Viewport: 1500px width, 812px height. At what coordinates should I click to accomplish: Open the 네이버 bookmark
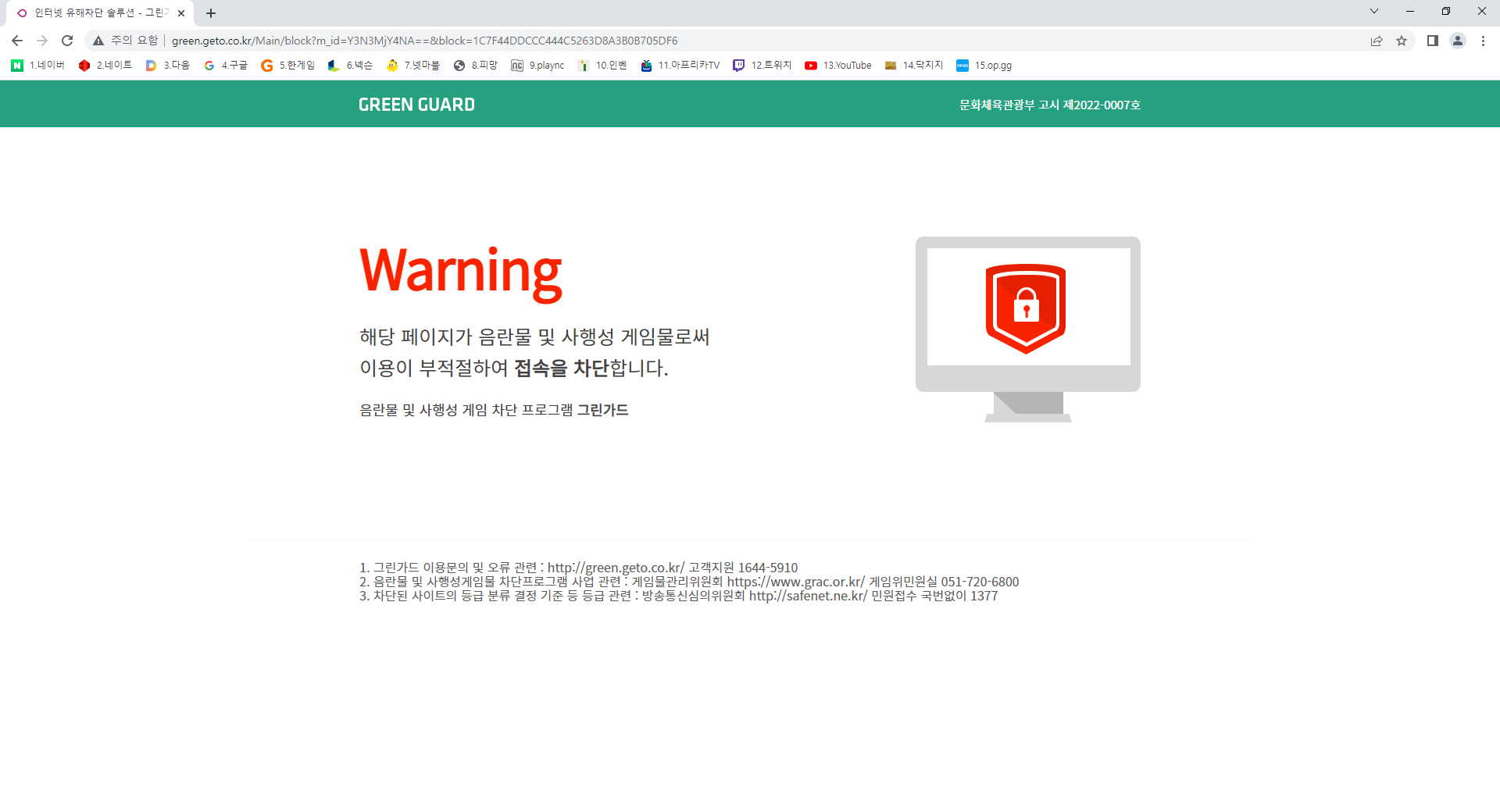tap(44, 66)
